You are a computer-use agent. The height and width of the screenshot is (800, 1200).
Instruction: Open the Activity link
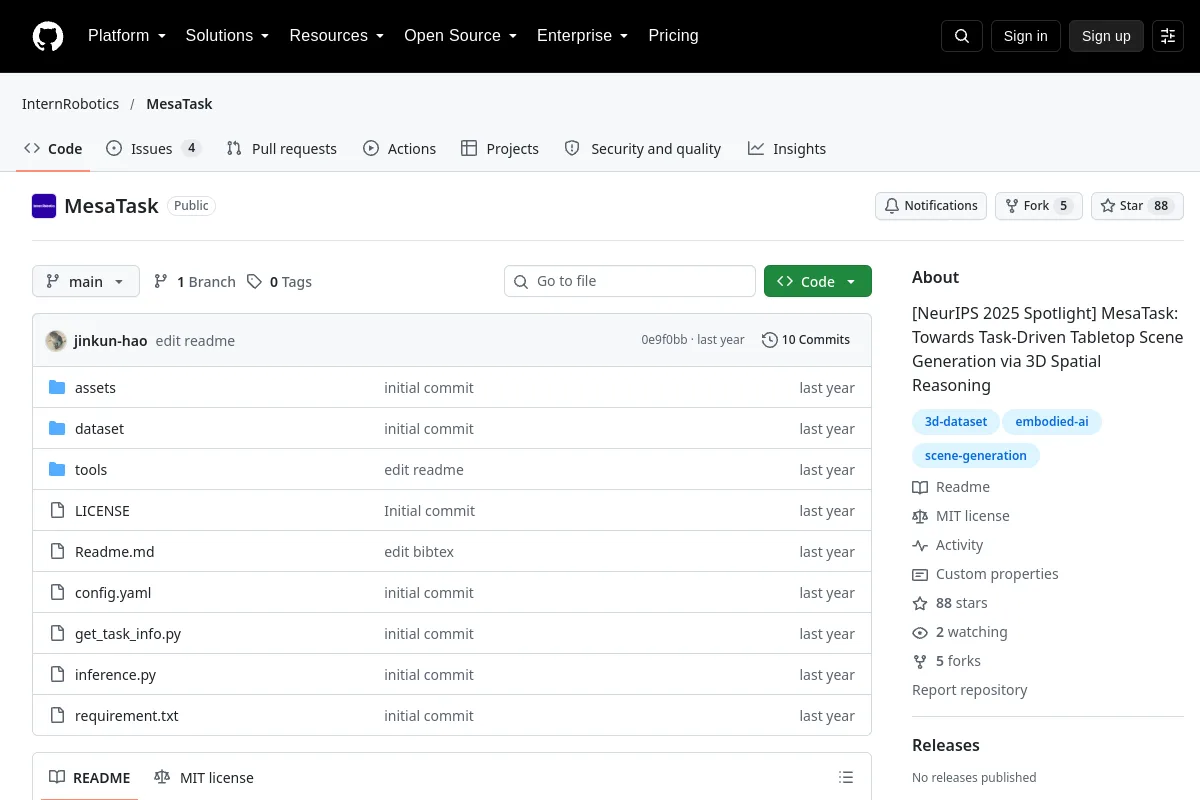click(948, 545)
